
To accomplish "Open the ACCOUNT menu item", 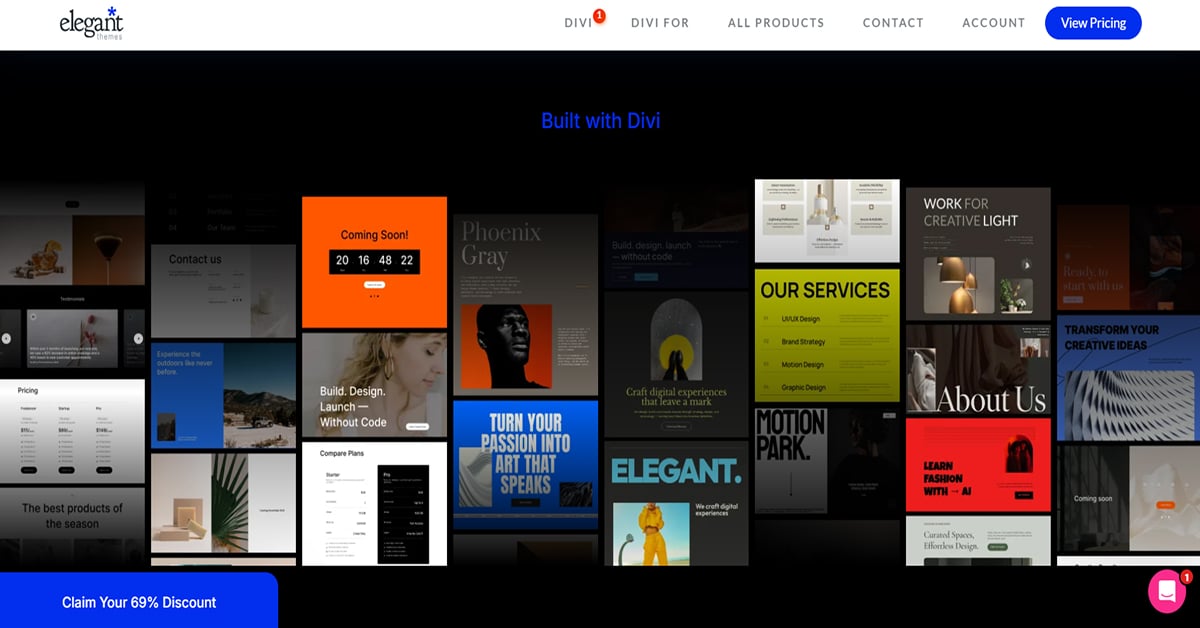I will tap(993, 23).
